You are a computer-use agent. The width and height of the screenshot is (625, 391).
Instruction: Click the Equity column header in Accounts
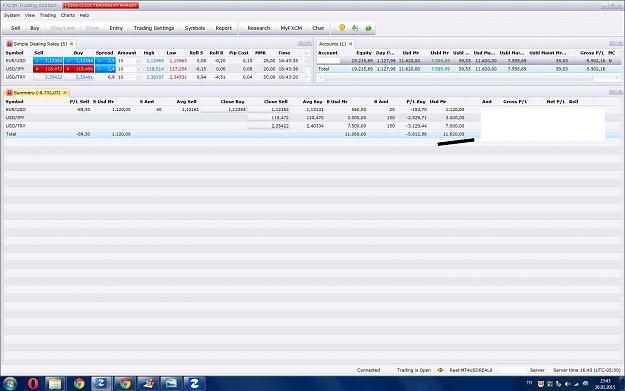point(364,53)
